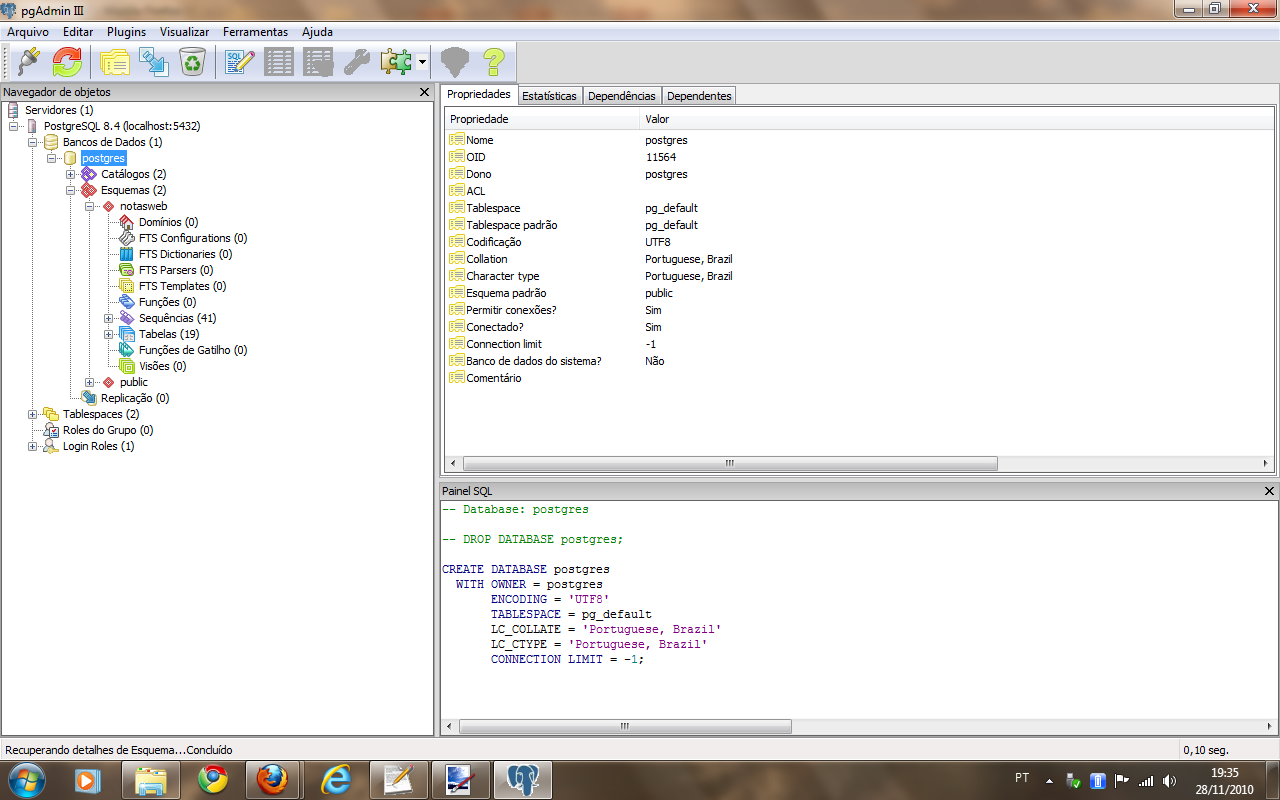Open the Ajuda menu
The height and width of the screenshot is (800, 1280).
(x=317, y=32)
